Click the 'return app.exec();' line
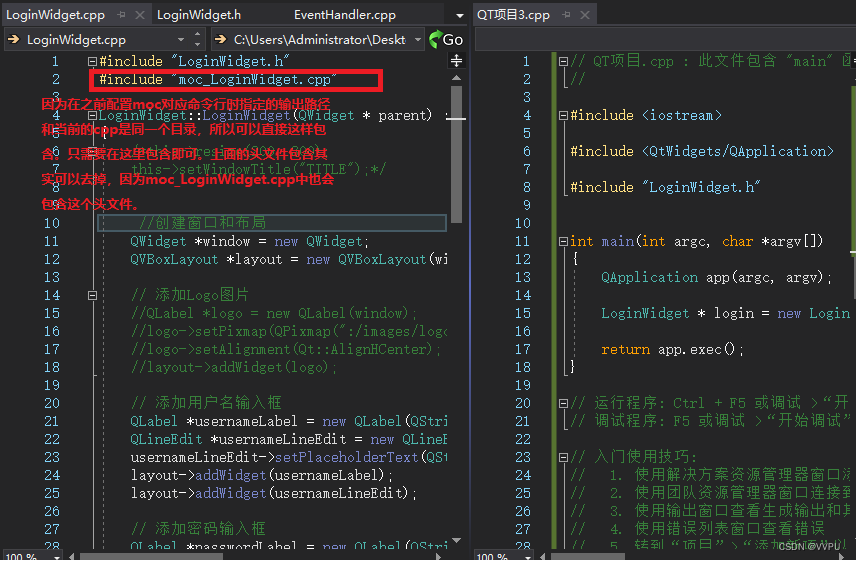 672,349
